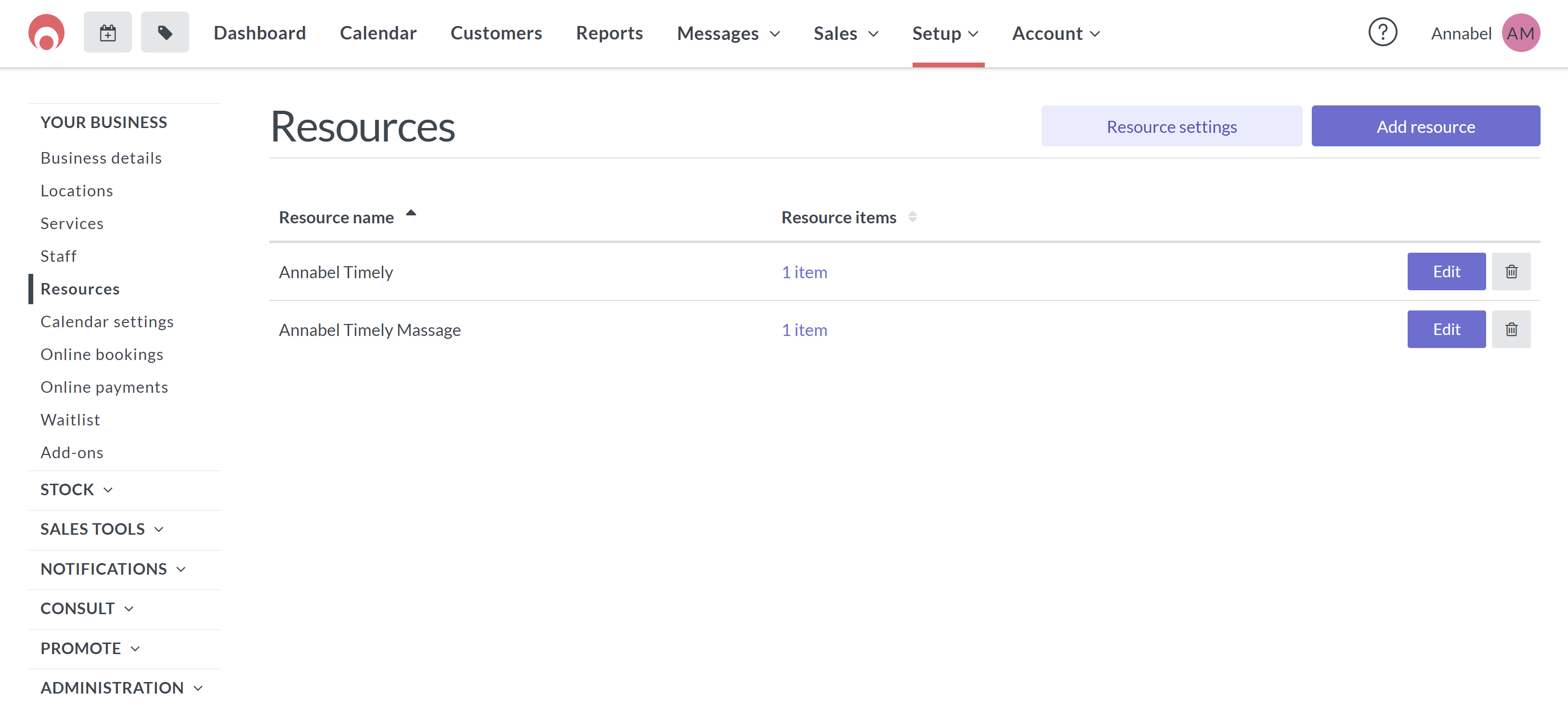
Task: Open Staff in sidebar
Action: pos(58,256)
